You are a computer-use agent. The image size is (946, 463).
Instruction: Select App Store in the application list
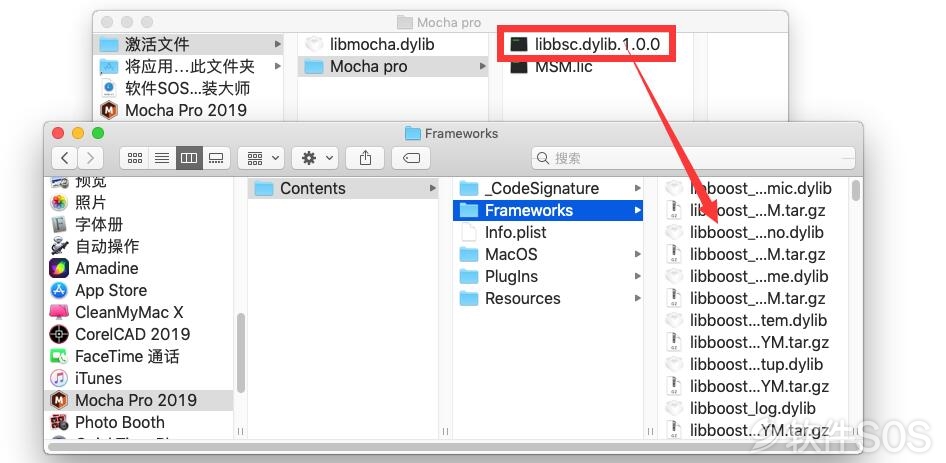tap(141, 290)
